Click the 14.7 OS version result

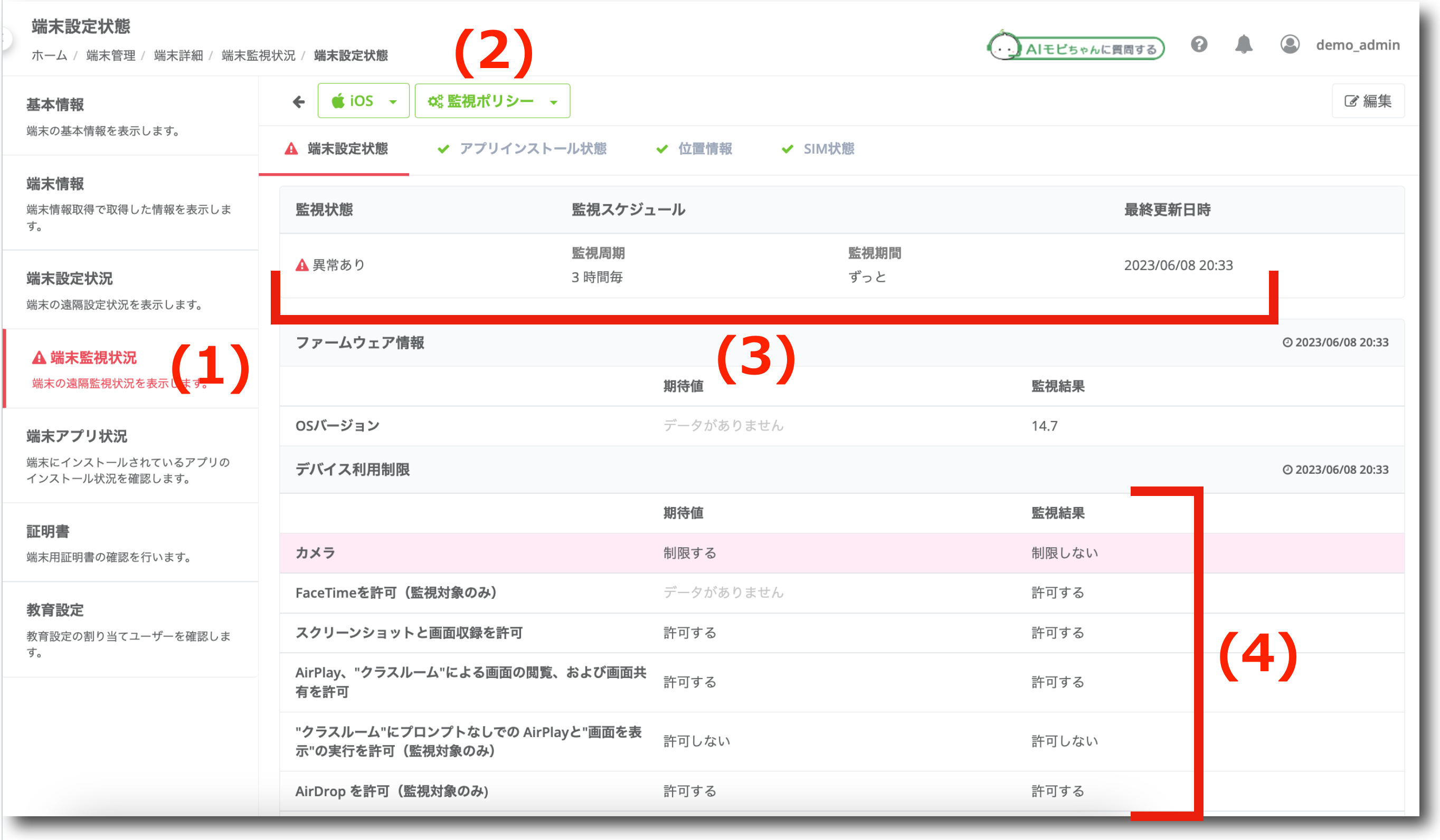click(1044, 426)
